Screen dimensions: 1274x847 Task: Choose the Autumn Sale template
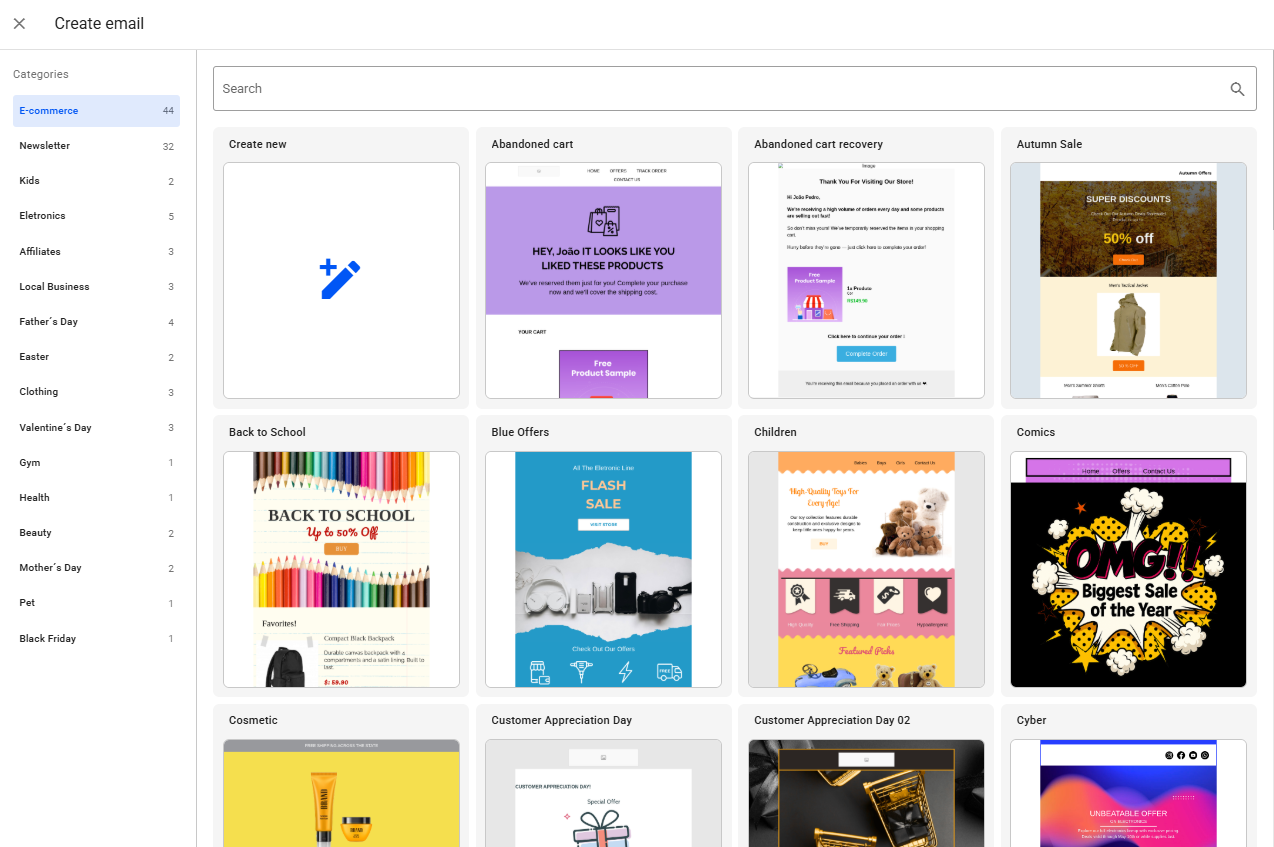1128,280
